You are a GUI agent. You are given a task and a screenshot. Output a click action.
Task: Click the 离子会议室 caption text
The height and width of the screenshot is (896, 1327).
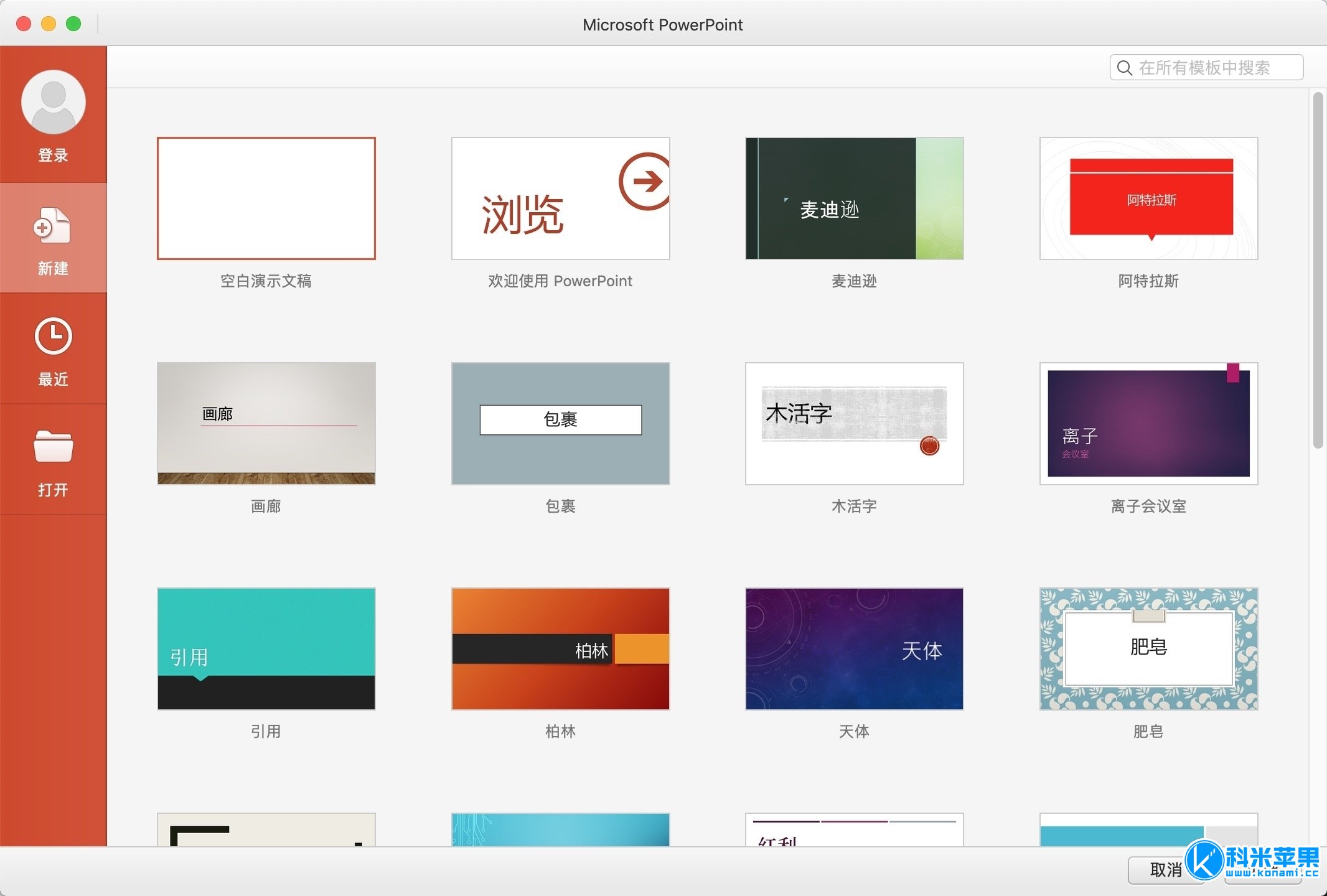tap(1149, 506)
